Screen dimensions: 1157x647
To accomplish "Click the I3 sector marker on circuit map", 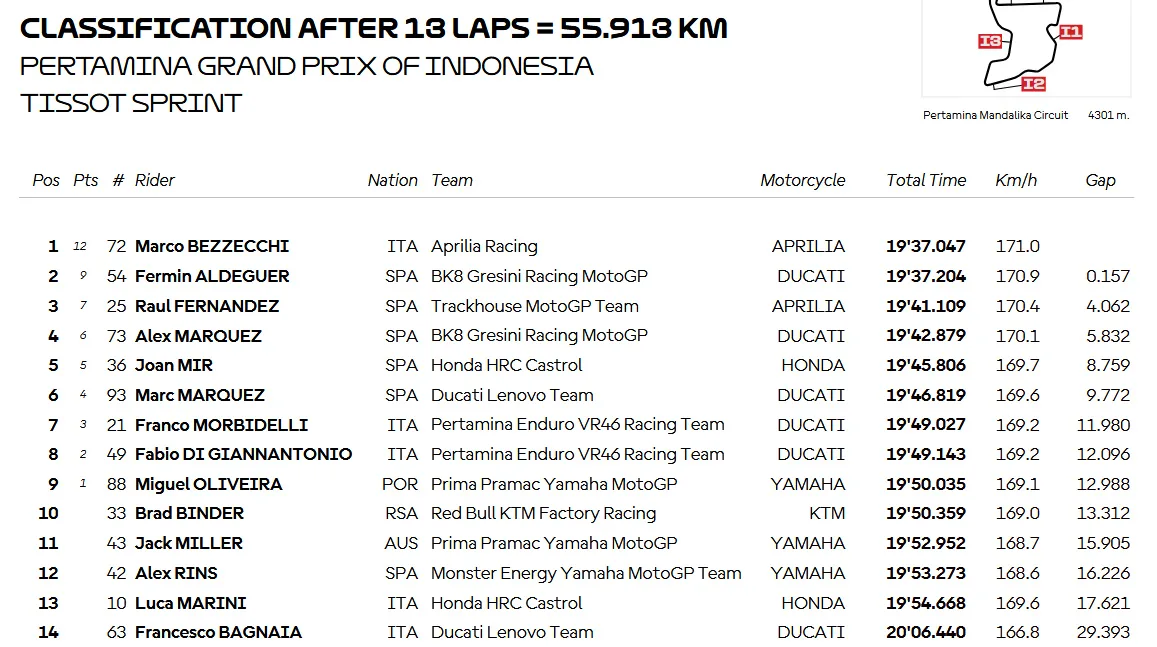I will click(x=990, y=41).
